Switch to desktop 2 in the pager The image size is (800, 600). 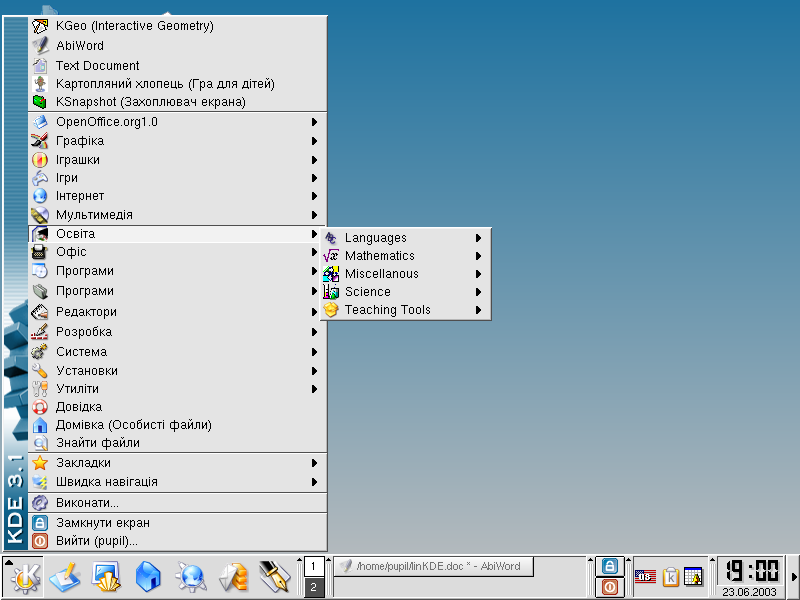[x=313, y=587]
